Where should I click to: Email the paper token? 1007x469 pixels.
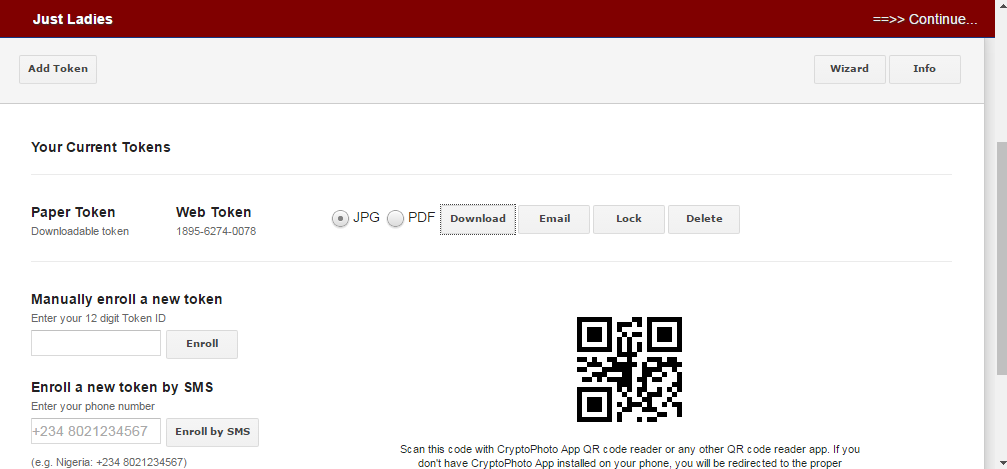click(x=554, y=219)
